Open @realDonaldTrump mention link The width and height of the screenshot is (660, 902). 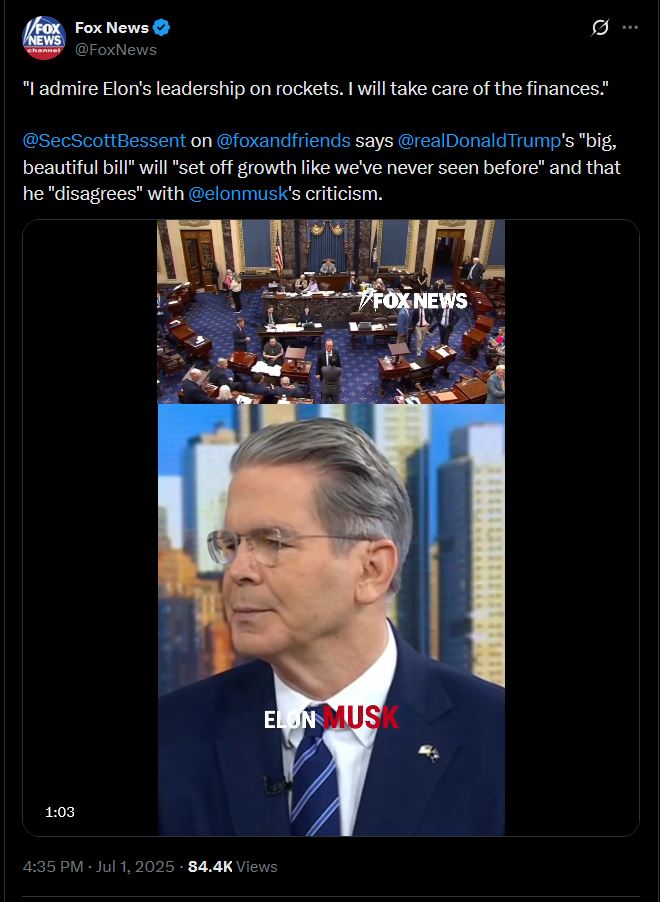point(479,140)
